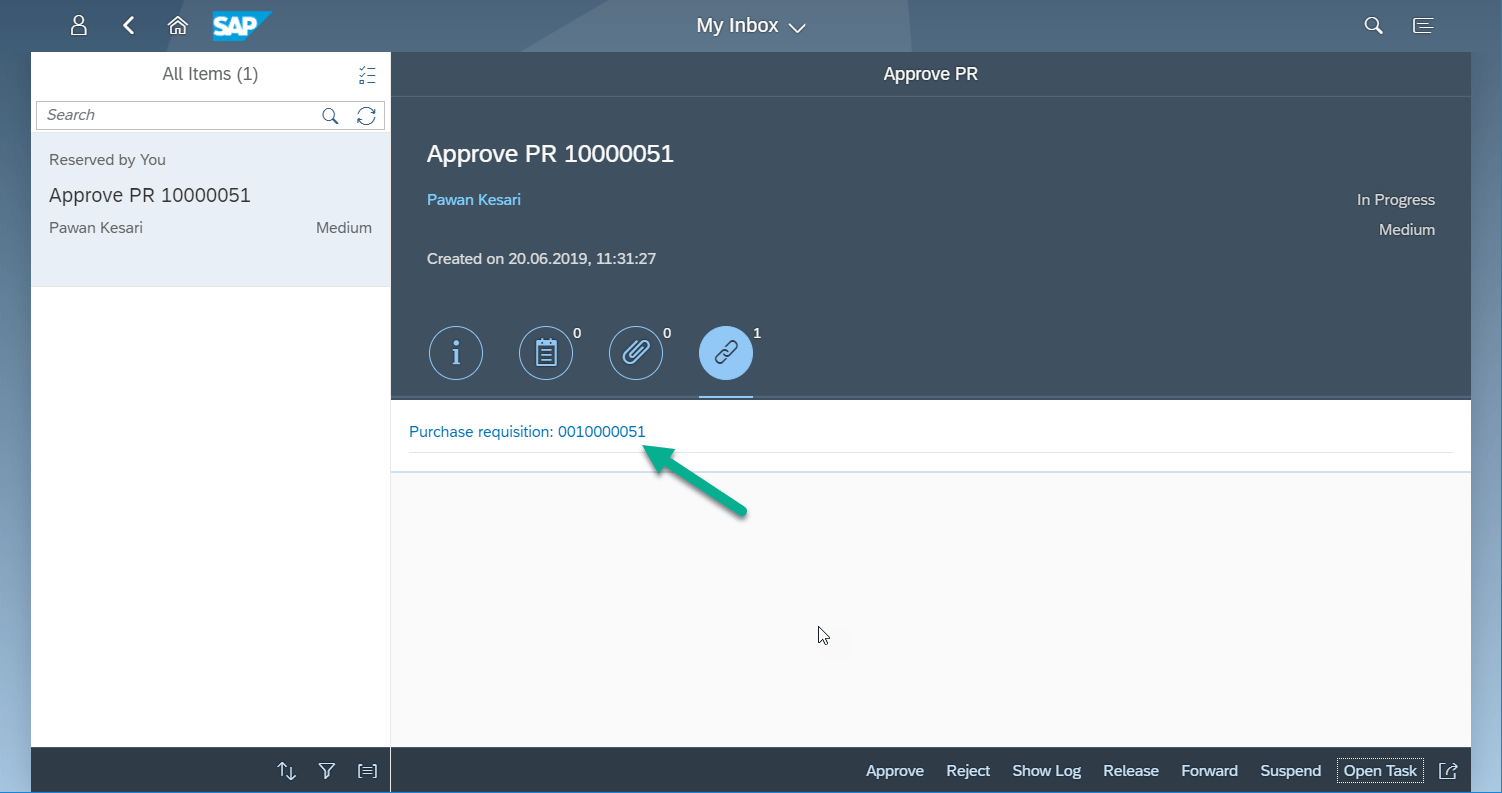Screen dimensions: 1502x793
Task: Open the notifications icon at top right
Action: coord(1423,25)
